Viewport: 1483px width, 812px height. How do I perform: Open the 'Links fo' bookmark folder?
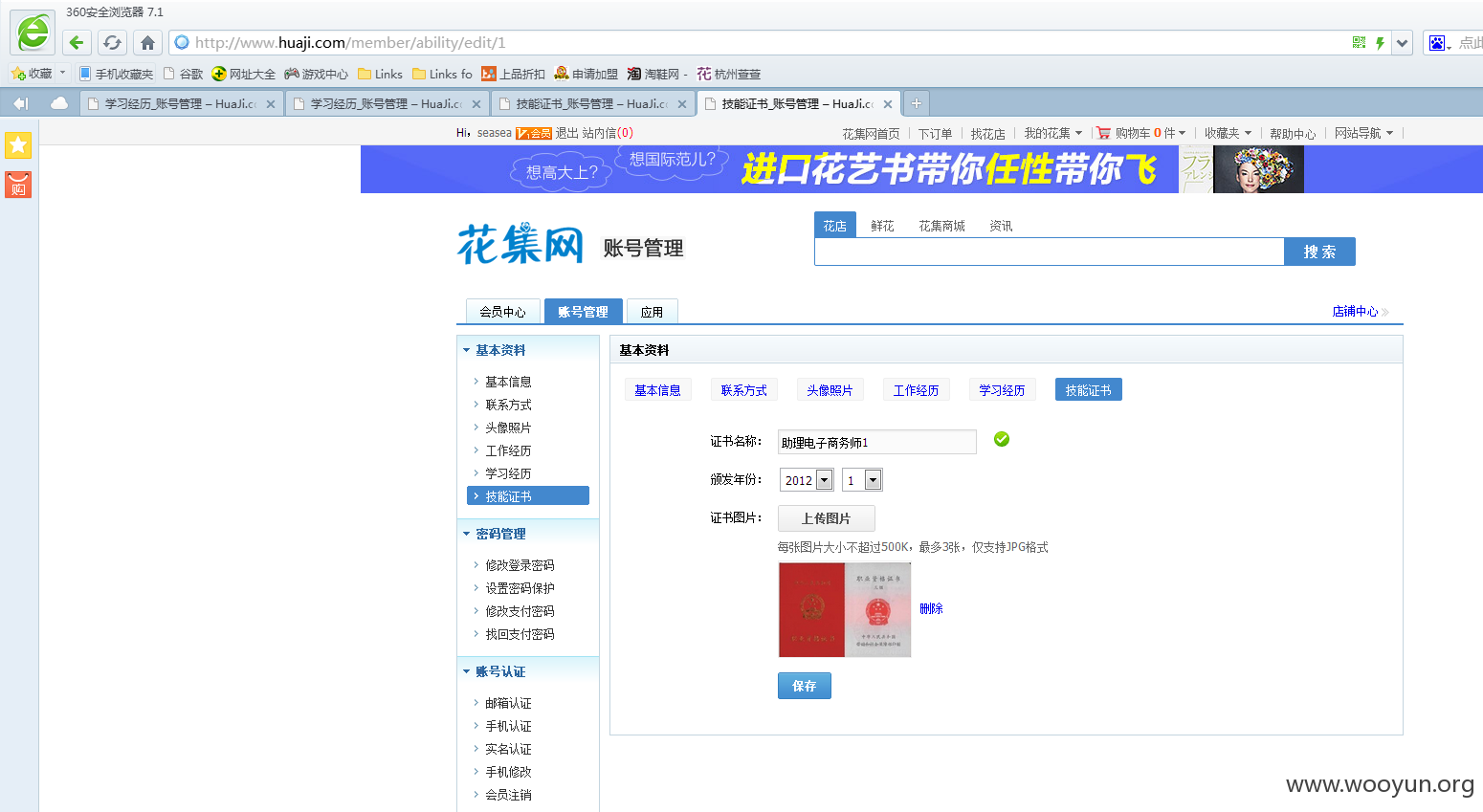pos(442,74)
